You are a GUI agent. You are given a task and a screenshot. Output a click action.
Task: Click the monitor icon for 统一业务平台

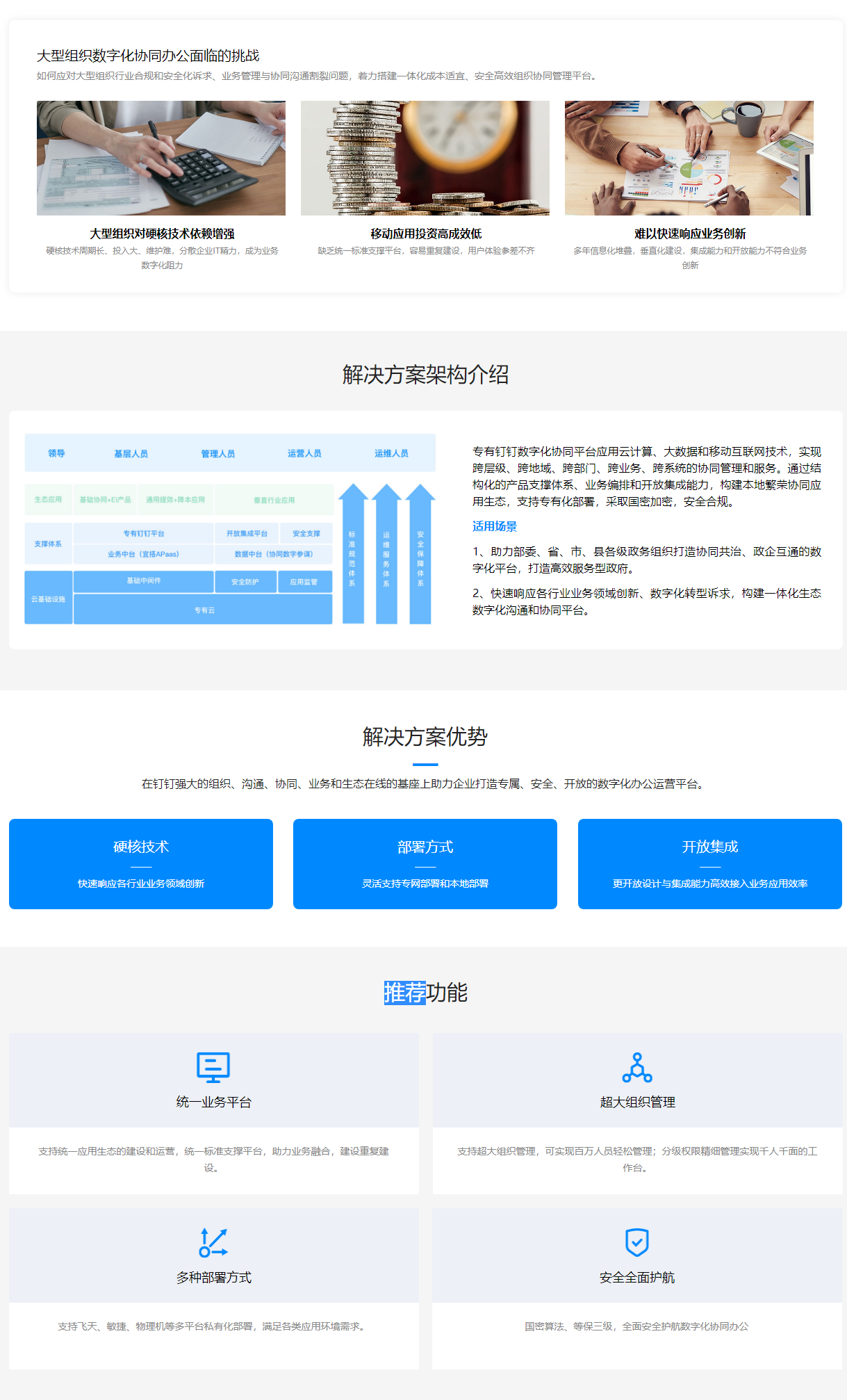[213, 1067]
